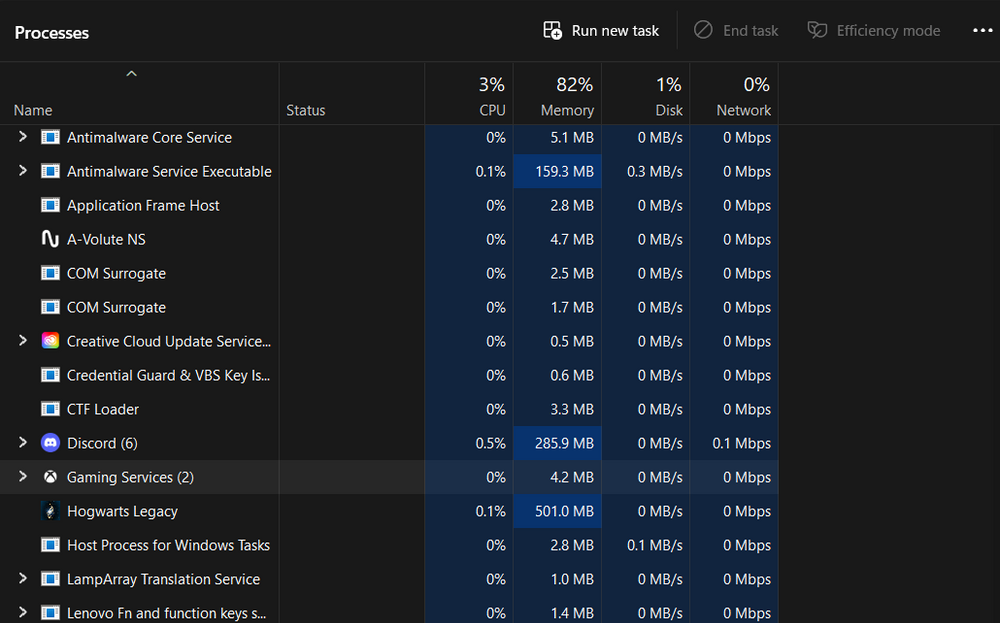Screen dimensions: 1000x623
Task: Open the three-dot more options menu
Action: [983, 30]
